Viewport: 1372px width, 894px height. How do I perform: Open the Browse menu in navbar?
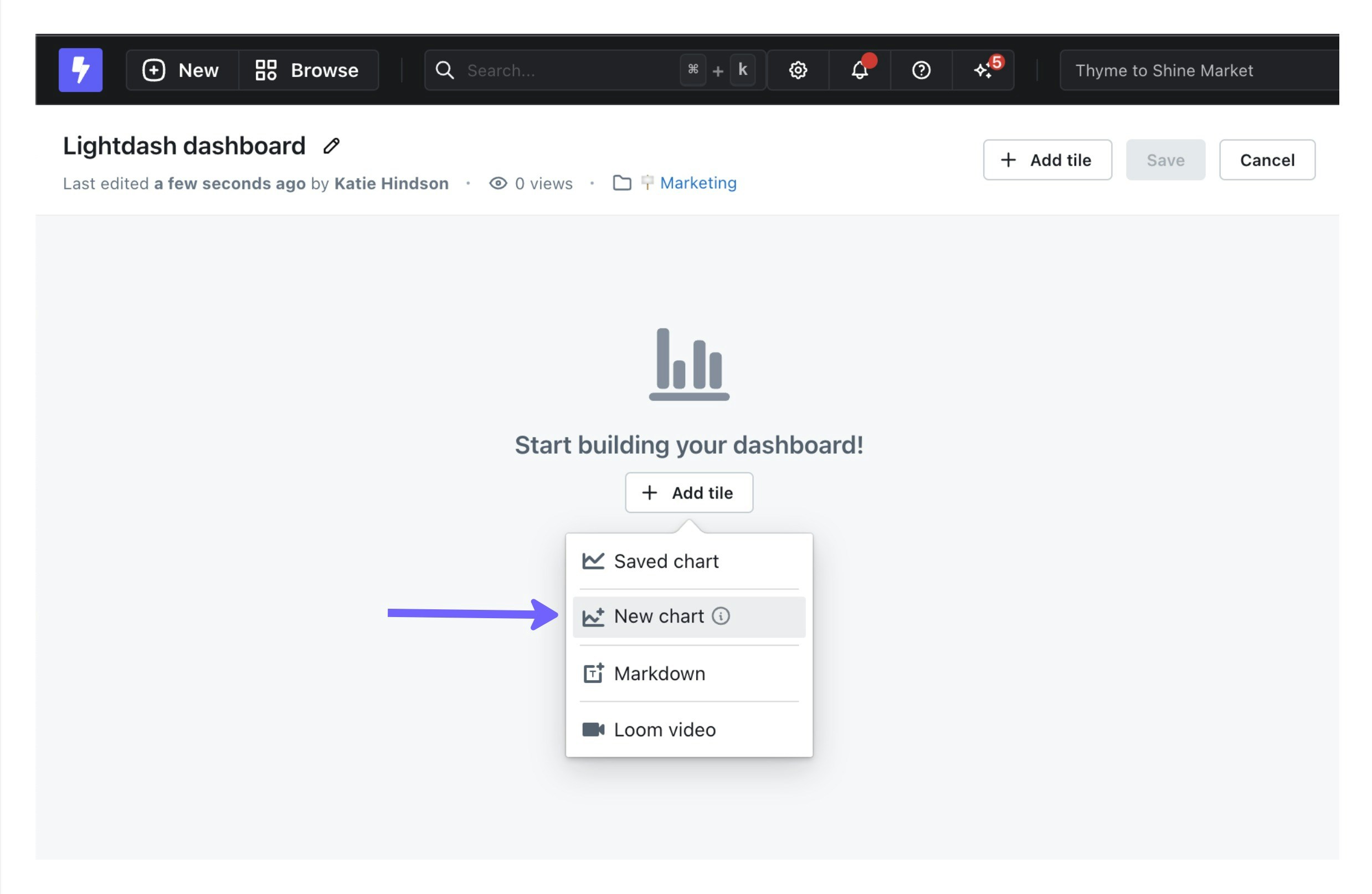click(x=308, y=70)
